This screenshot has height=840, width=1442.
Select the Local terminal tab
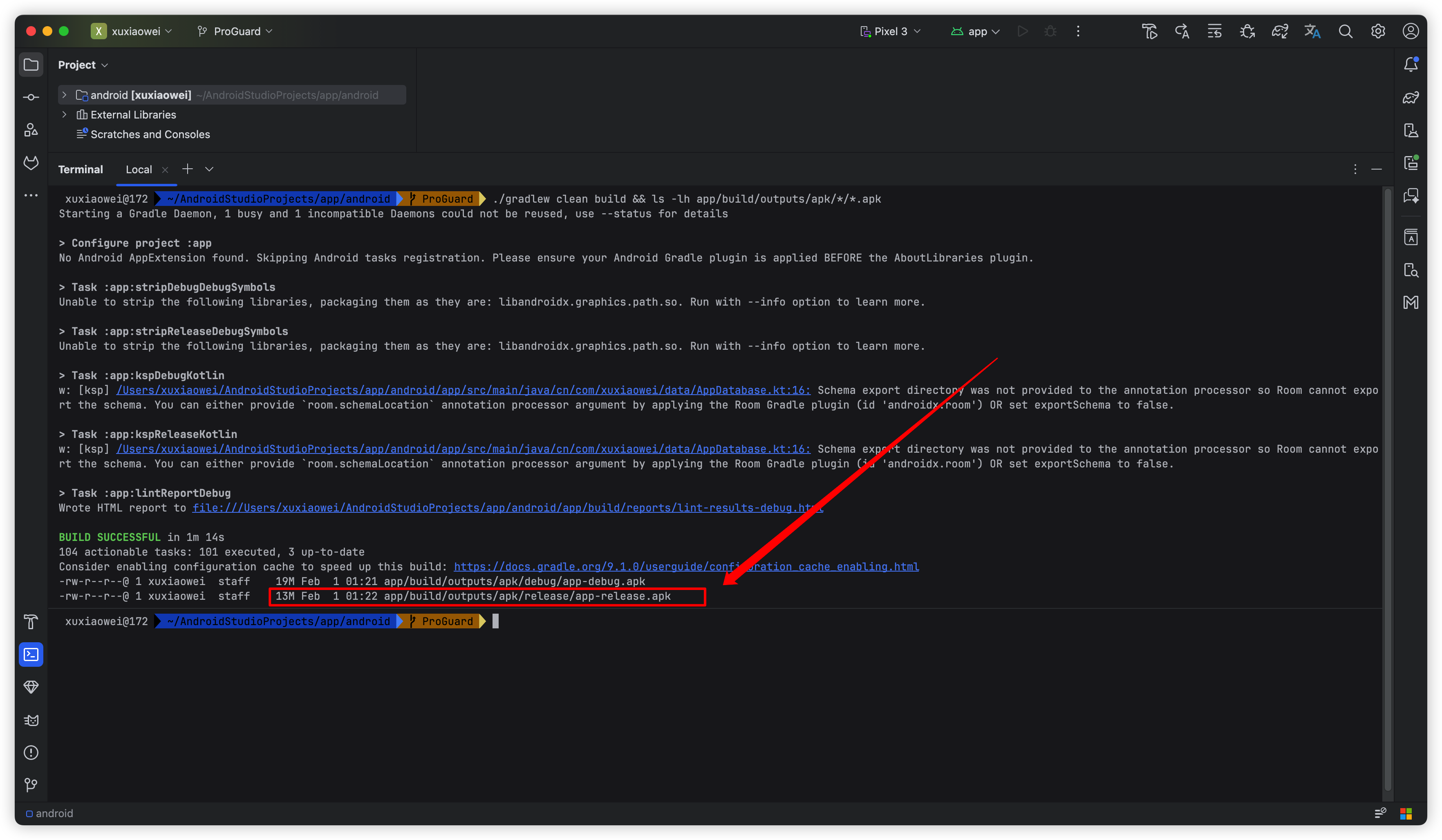coord(139,169)
